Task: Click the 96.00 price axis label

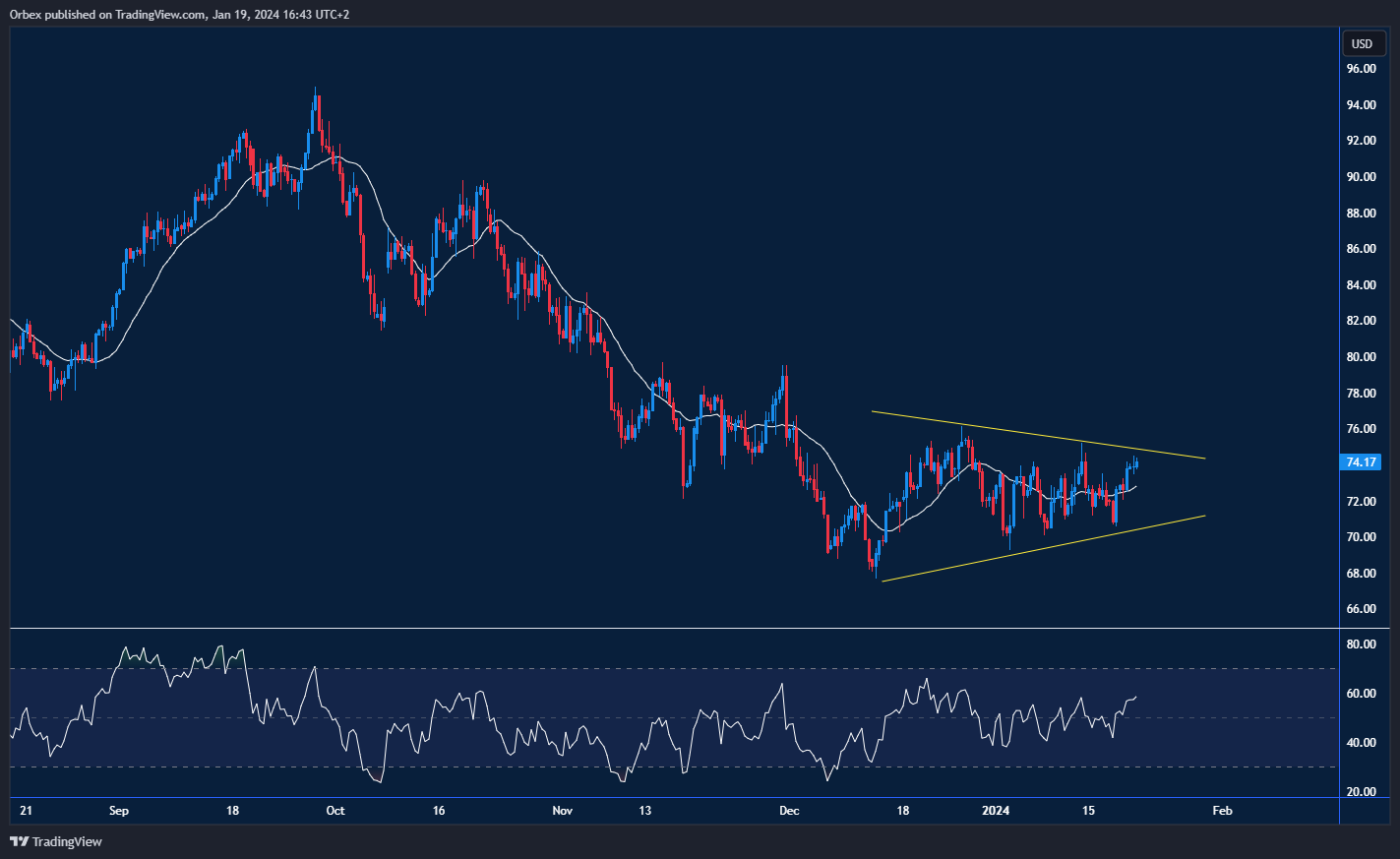Action: pos(1362,69)
